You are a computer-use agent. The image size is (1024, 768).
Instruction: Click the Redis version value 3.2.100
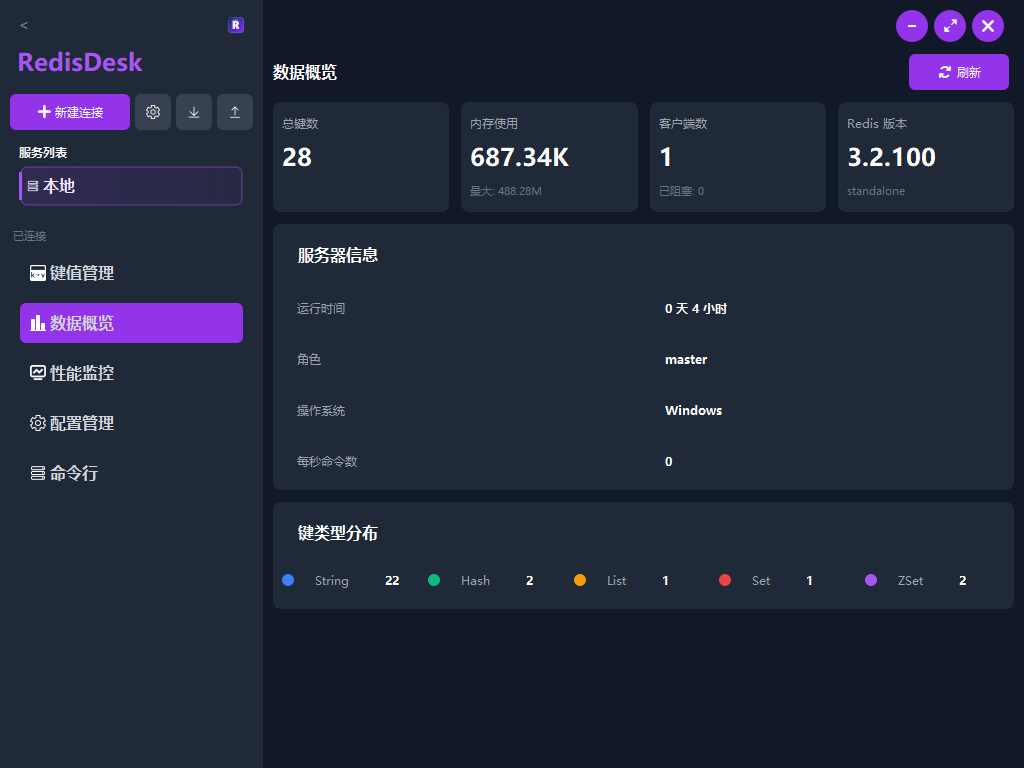(891, 157)
